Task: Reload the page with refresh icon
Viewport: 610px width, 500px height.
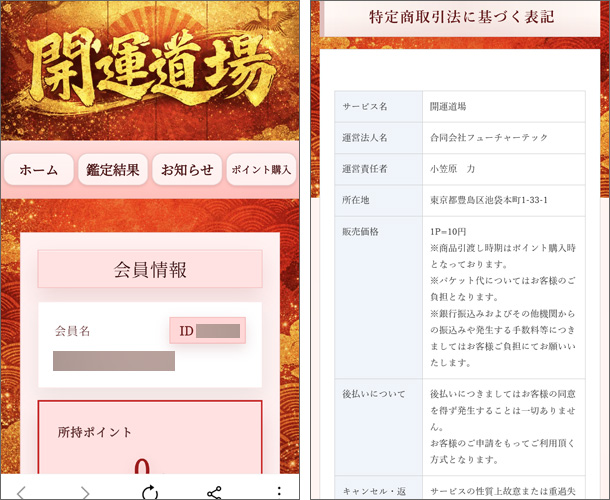Action: 150,492
